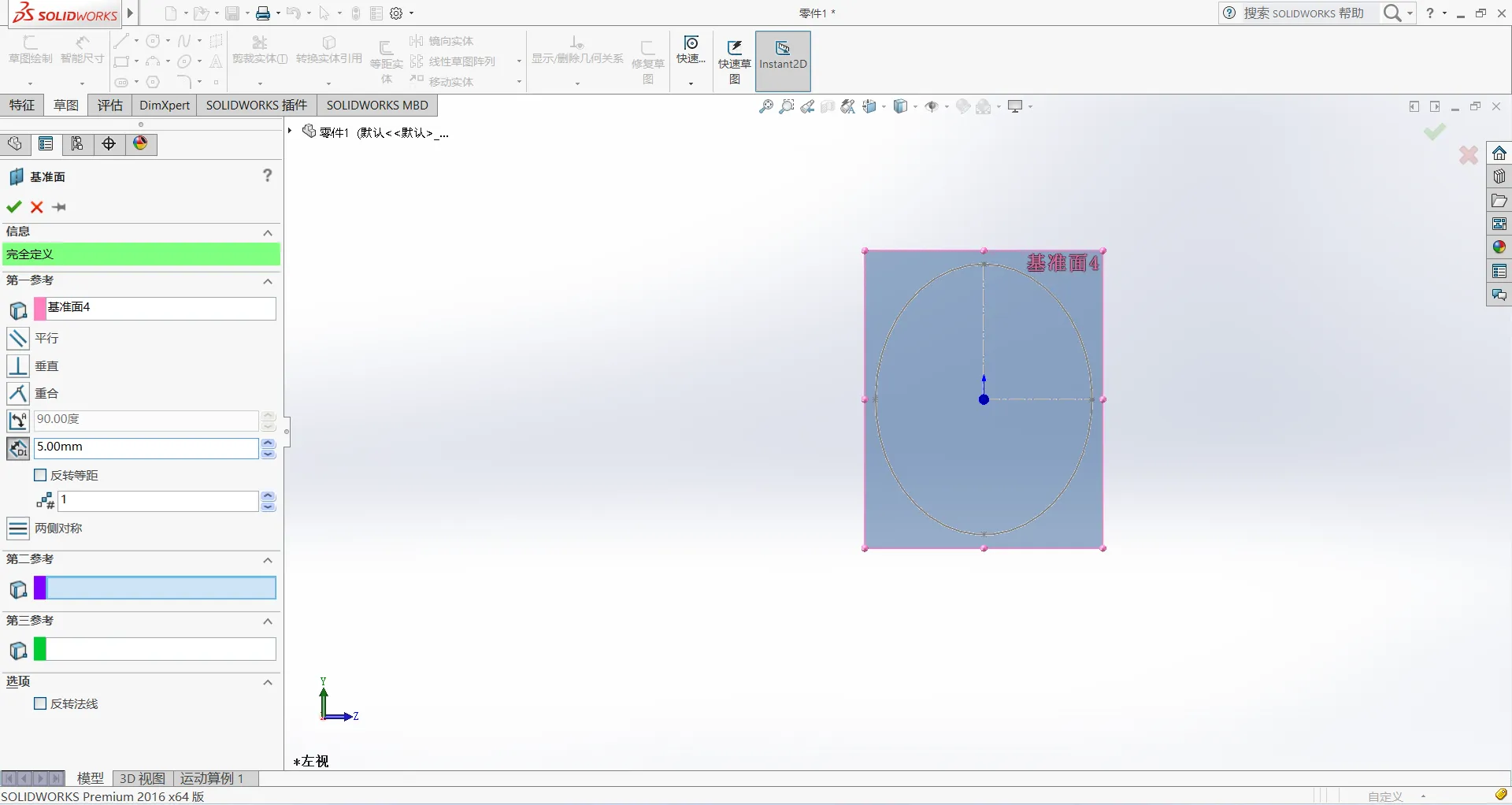Expand the 零件1 flyout feature tree
This screenshot has height=805, width=1512.
[290, 132]
